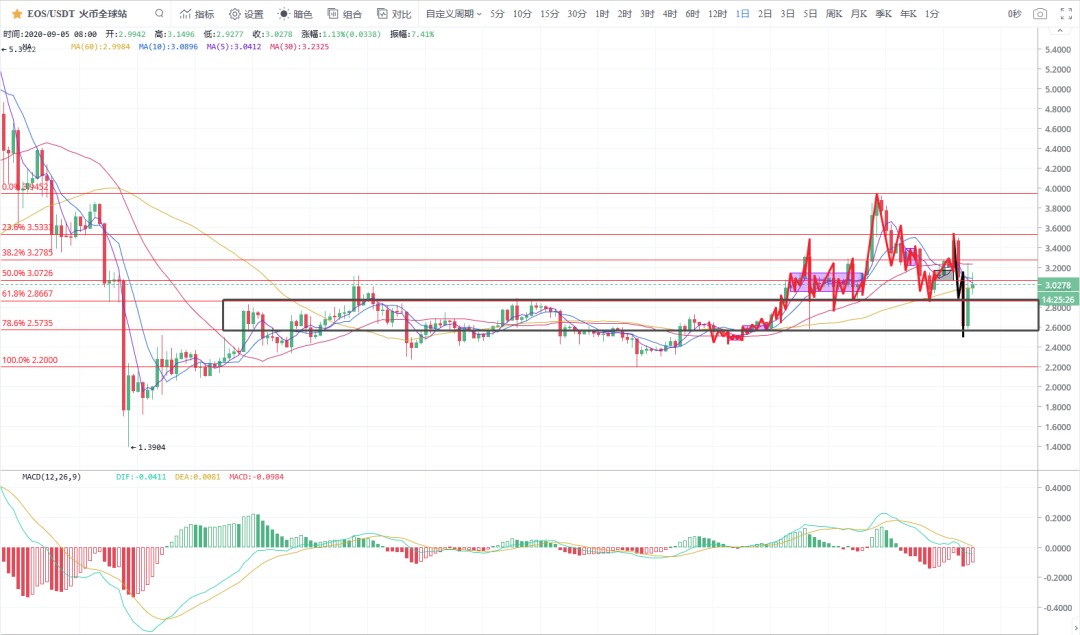Click the countdown timer 14:25:26 tag

pos(1057,300)
